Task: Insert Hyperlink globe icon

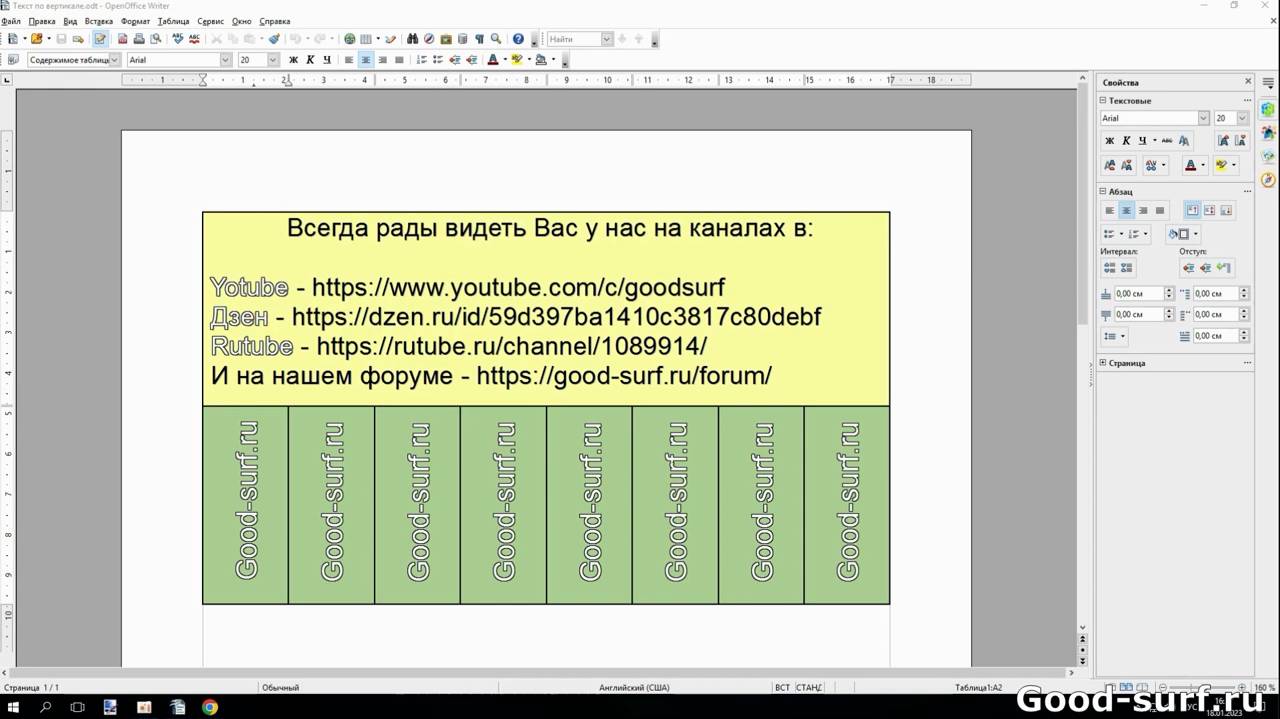Action: 350,39
